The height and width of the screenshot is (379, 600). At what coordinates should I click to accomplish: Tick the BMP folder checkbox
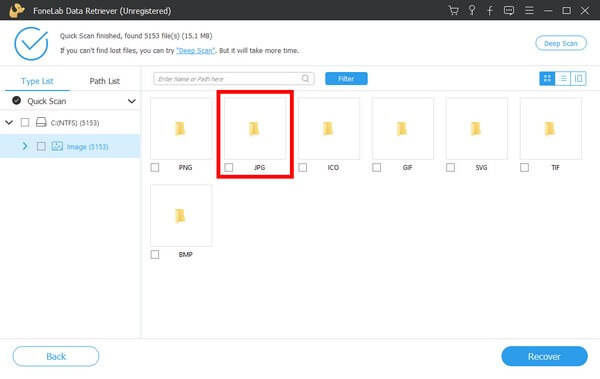(x=155, y=254)
